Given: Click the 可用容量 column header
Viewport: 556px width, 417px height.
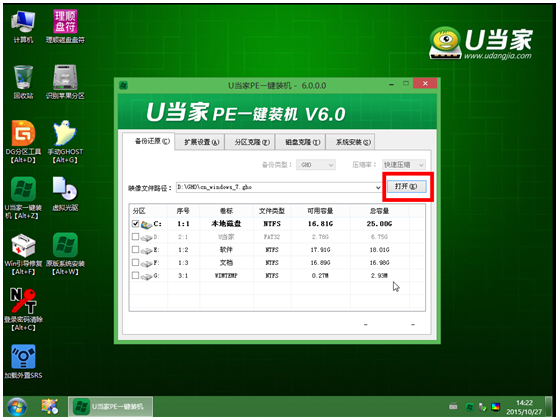Looking at the screenshot, I should tap(320, 211).
